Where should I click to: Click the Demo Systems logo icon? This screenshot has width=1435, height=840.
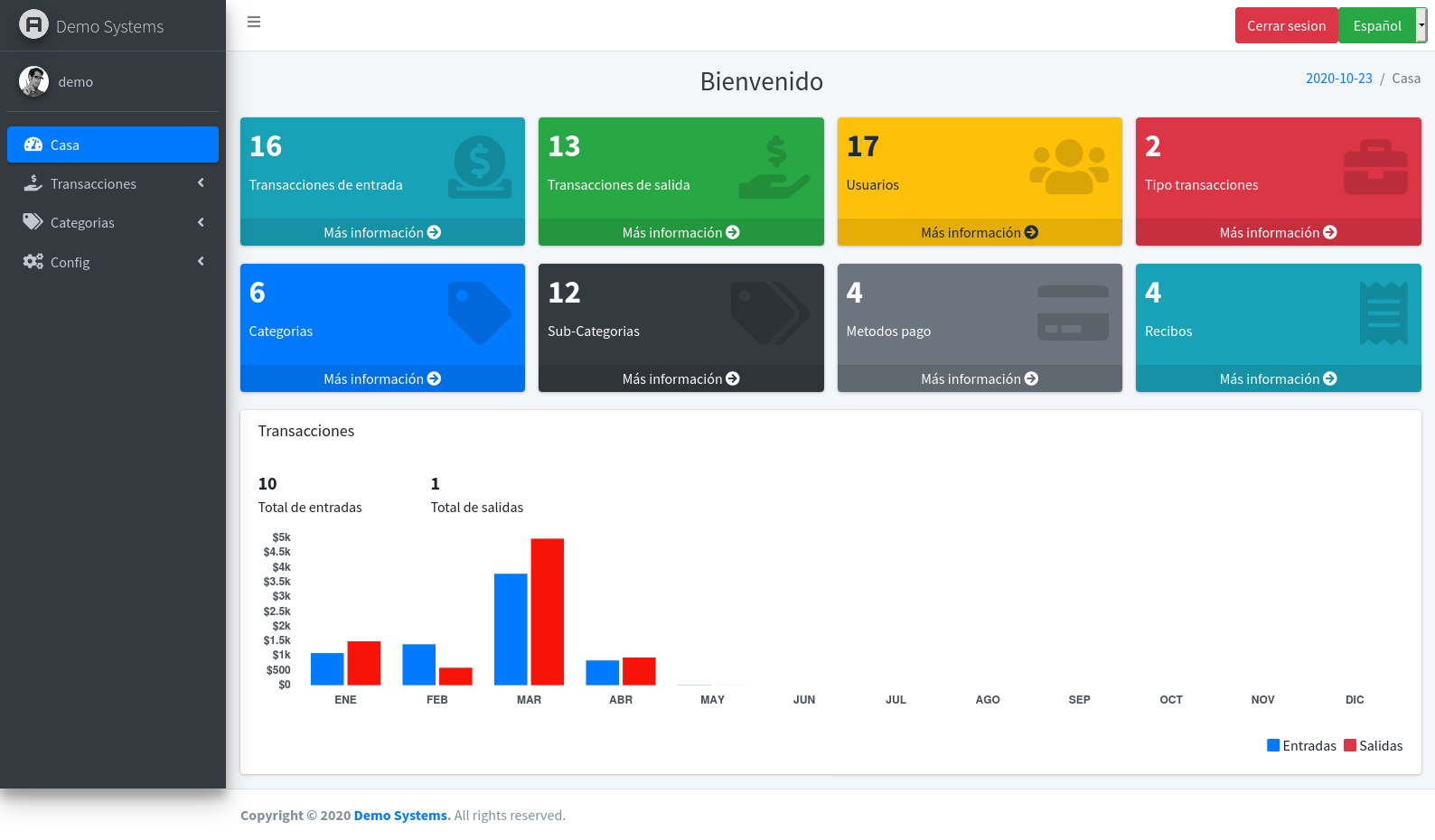33,24
